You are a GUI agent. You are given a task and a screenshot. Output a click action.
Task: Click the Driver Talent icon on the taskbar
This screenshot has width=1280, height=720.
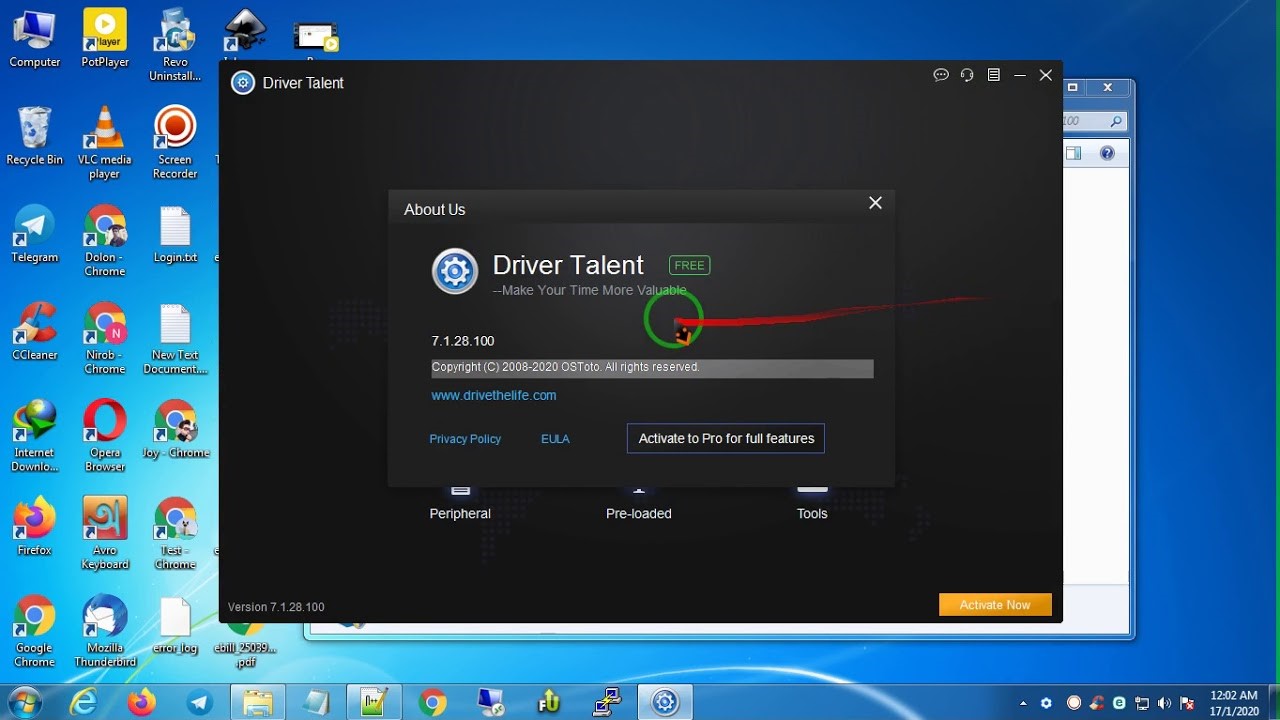click(x=665, y=701)
